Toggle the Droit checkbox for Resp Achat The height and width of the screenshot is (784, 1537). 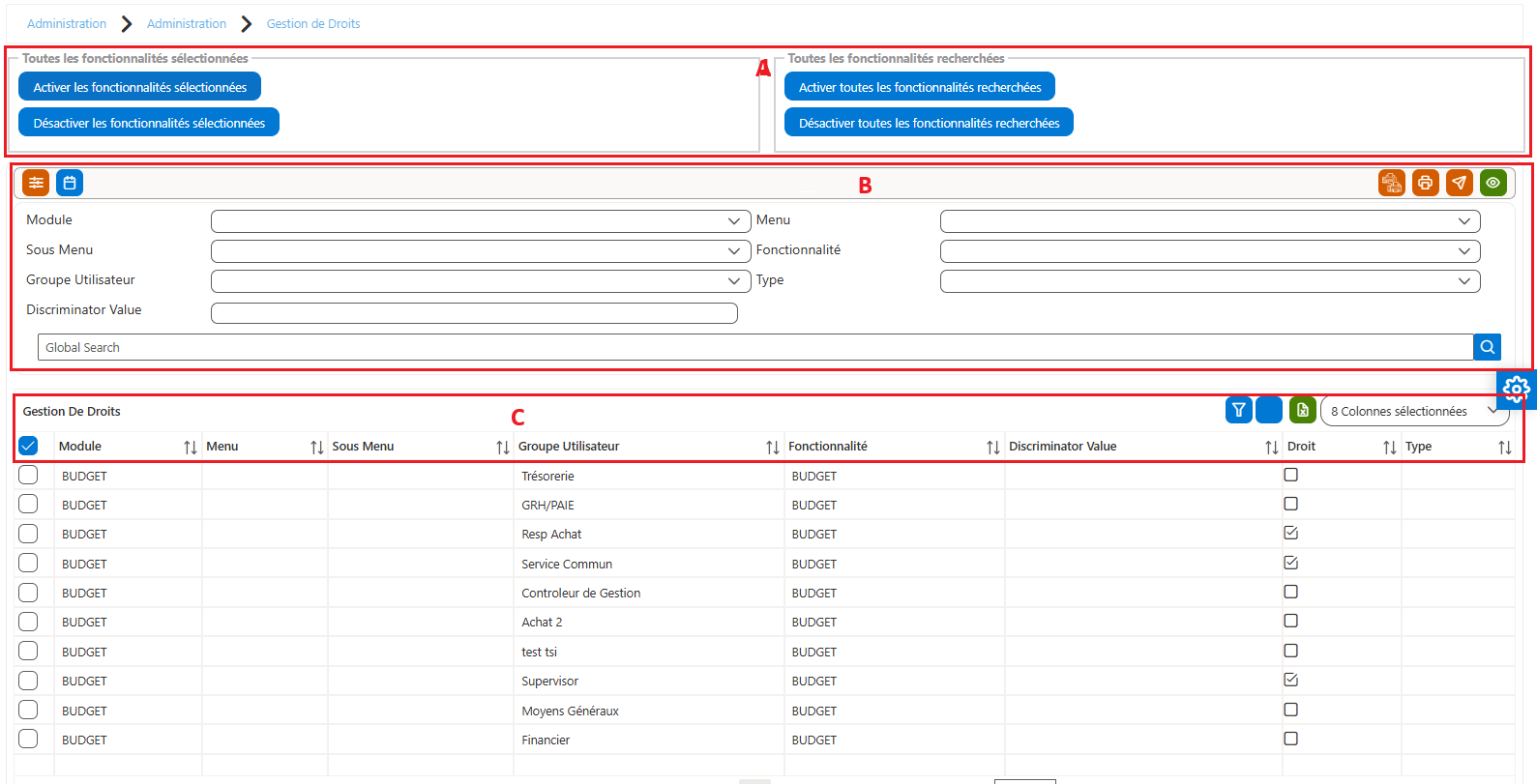tap(1290, 533)
